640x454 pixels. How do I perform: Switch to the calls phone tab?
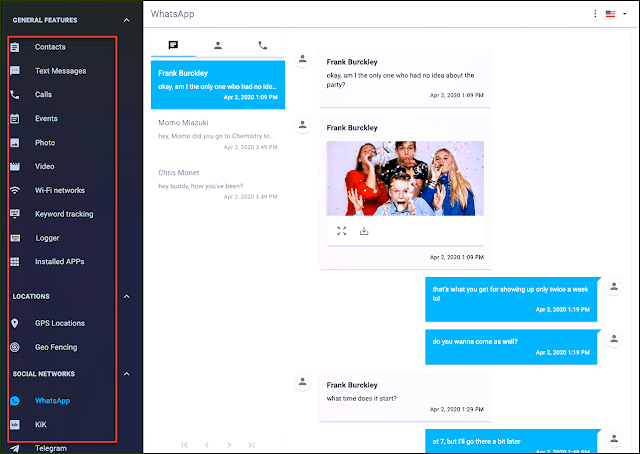pyautogui.click(x=262, y=45)
